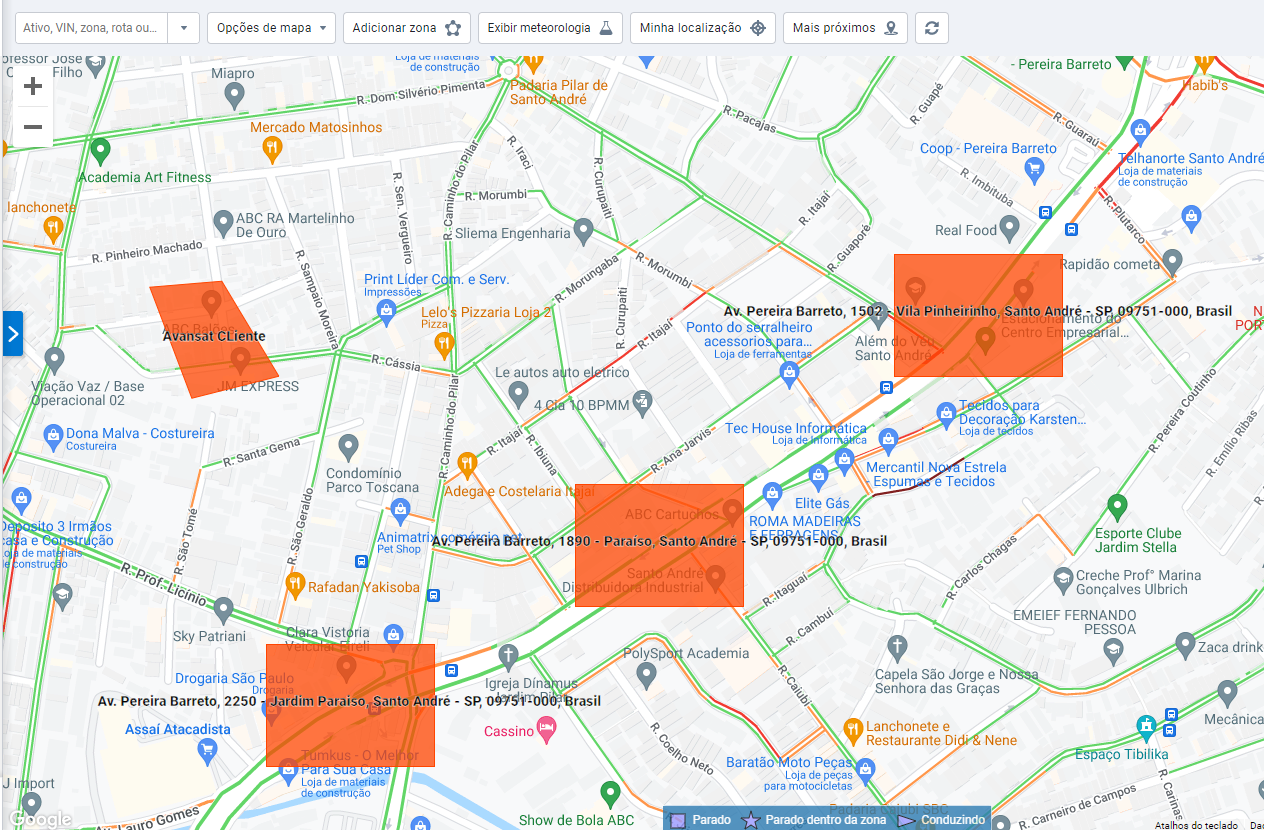The image size is (1264, 830).
Task: Open the asset search dropdown arrow
Action: point(184,28)
